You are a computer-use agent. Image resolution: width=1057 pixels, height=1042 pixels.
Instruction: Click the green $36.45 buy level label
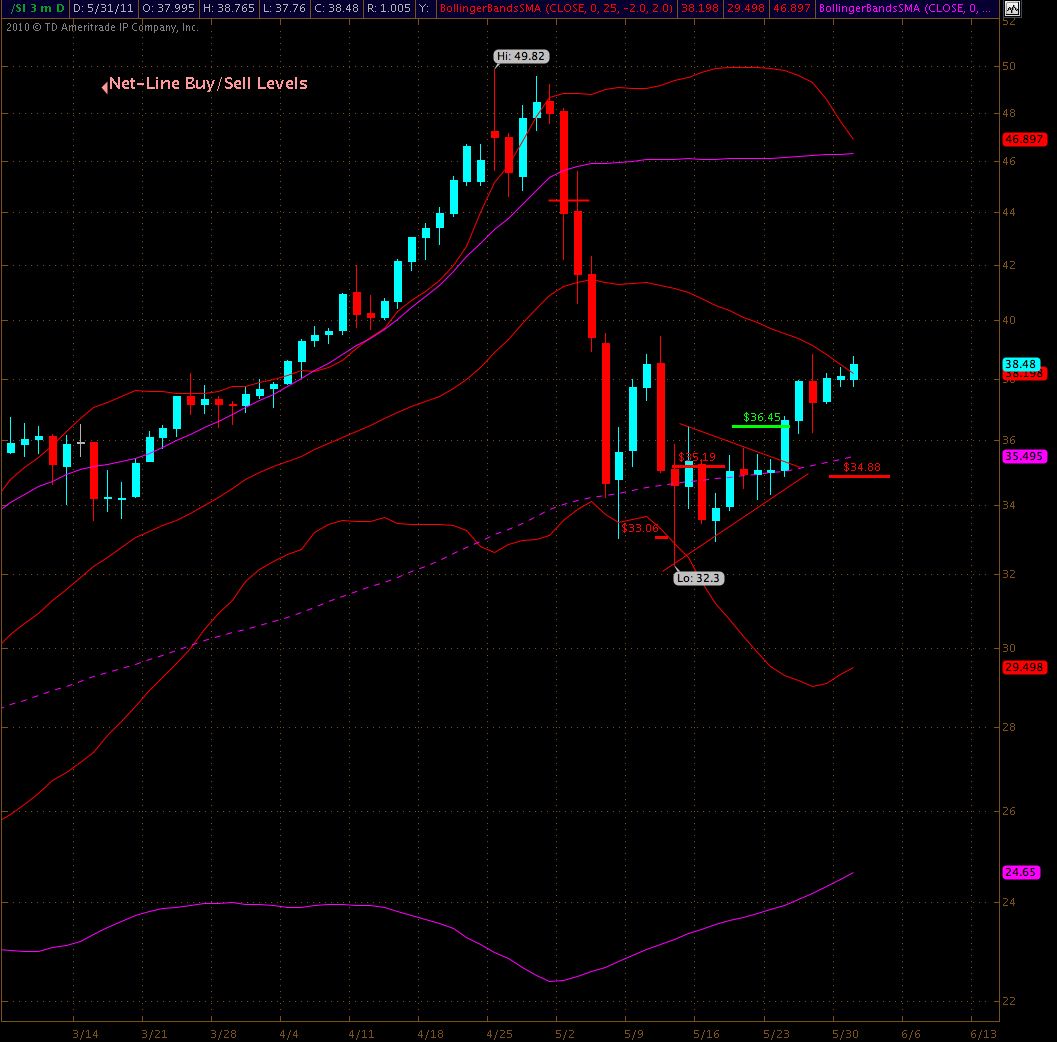[x=762, y=417]
